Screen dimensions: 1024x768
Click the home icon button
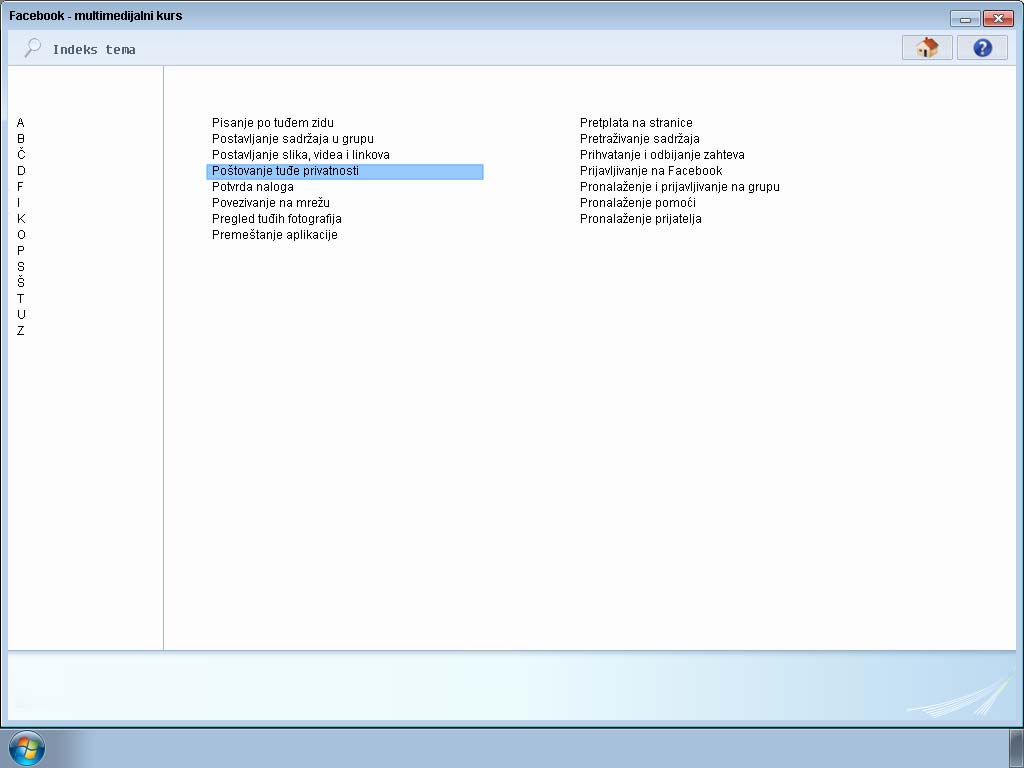pos(927,48)
